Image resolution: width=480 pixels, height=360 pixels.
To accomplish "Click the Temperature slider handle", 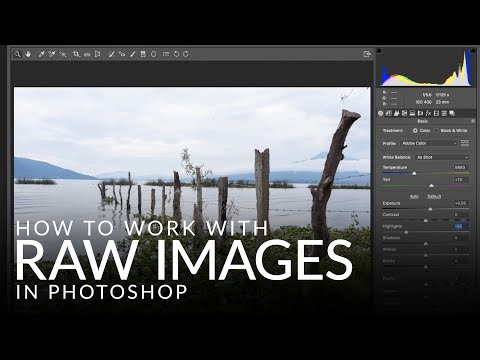I will [414, 173].
